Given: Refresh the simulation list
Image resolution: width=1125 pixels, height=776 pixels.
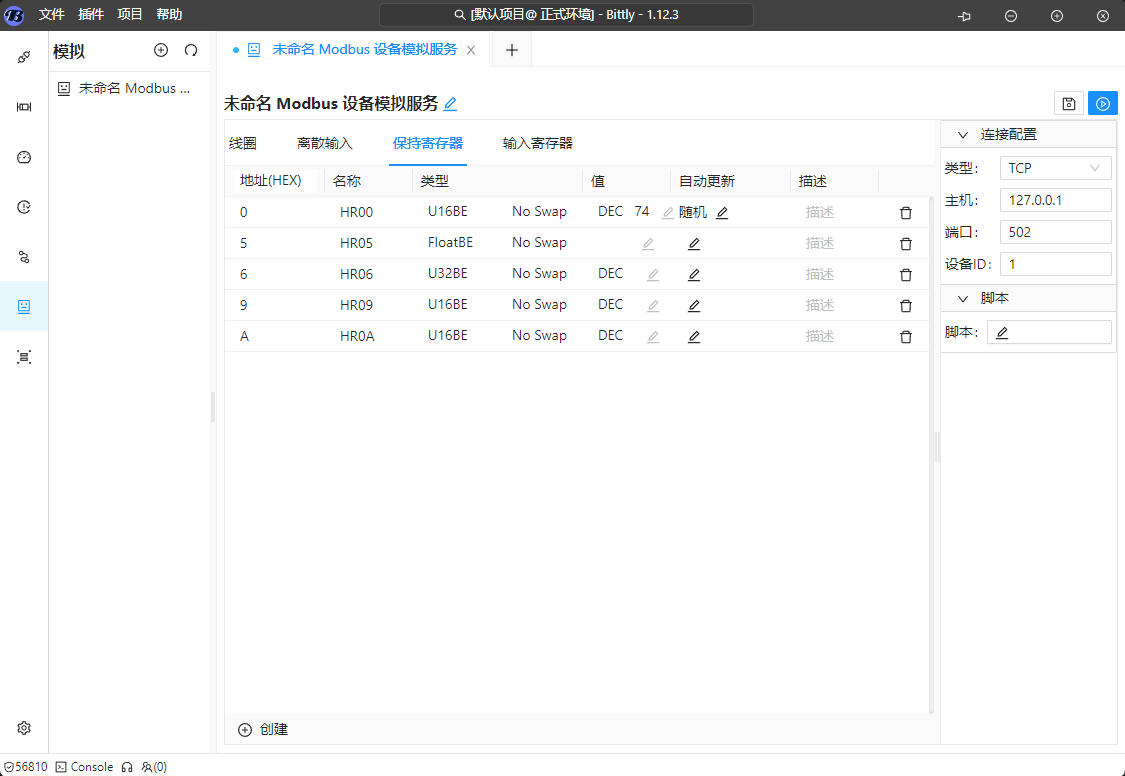Looking at the screenshot, I should pos(191,51).
